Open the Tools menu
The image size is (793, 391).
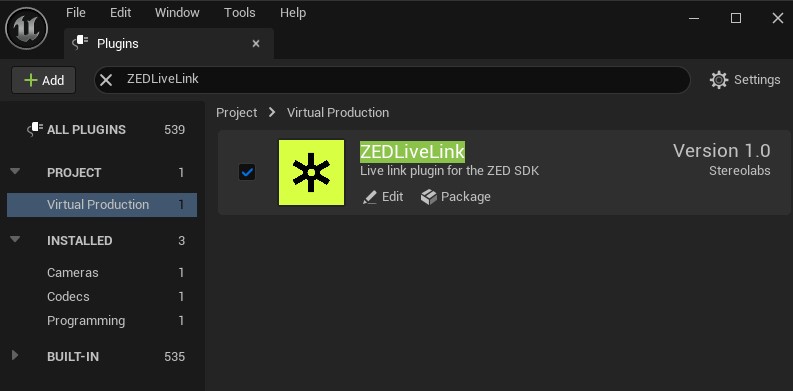pyautogui.click(x=240, y=13)
